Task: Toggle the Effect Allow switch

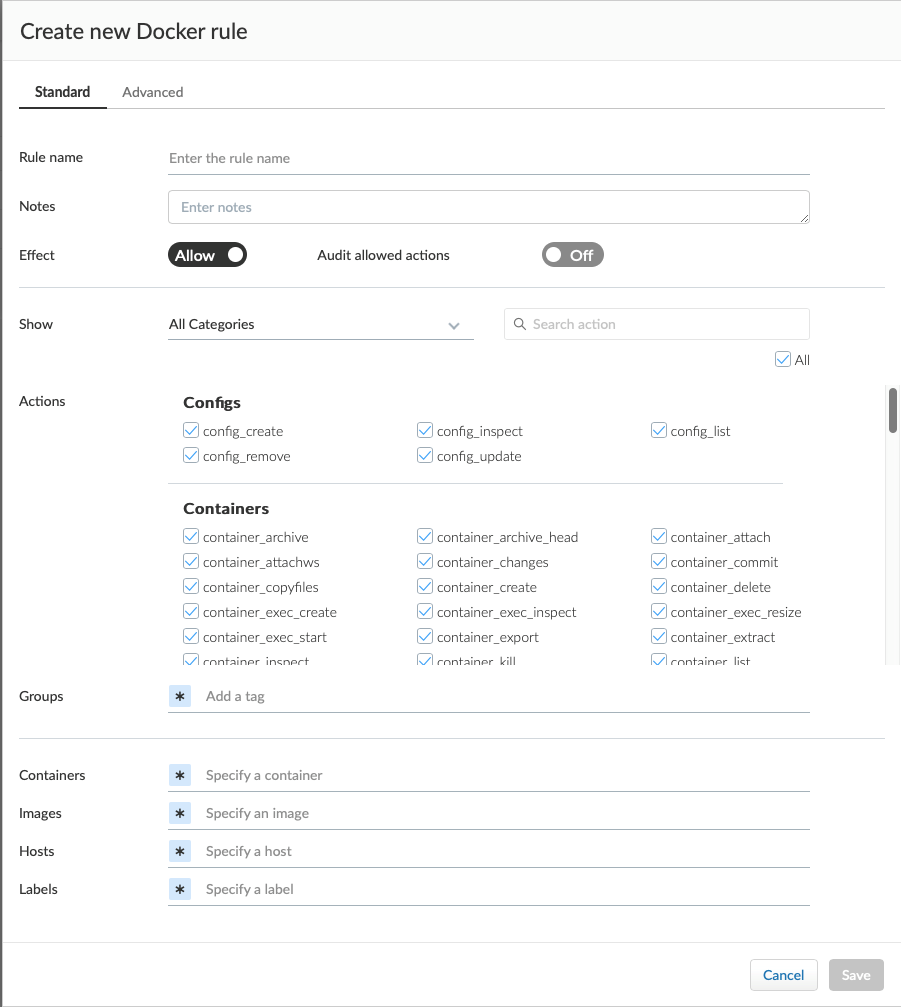Action: [207, 255]
